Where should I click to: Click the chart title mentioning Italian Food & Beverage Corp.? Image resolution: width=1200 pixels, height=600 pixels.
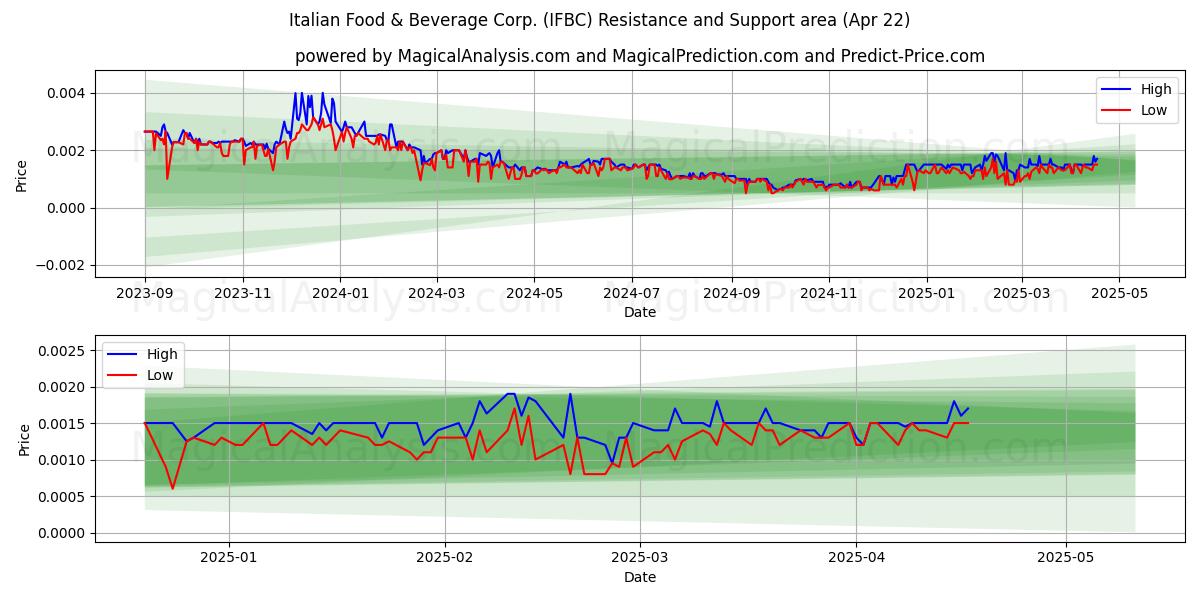pos(599,20)
